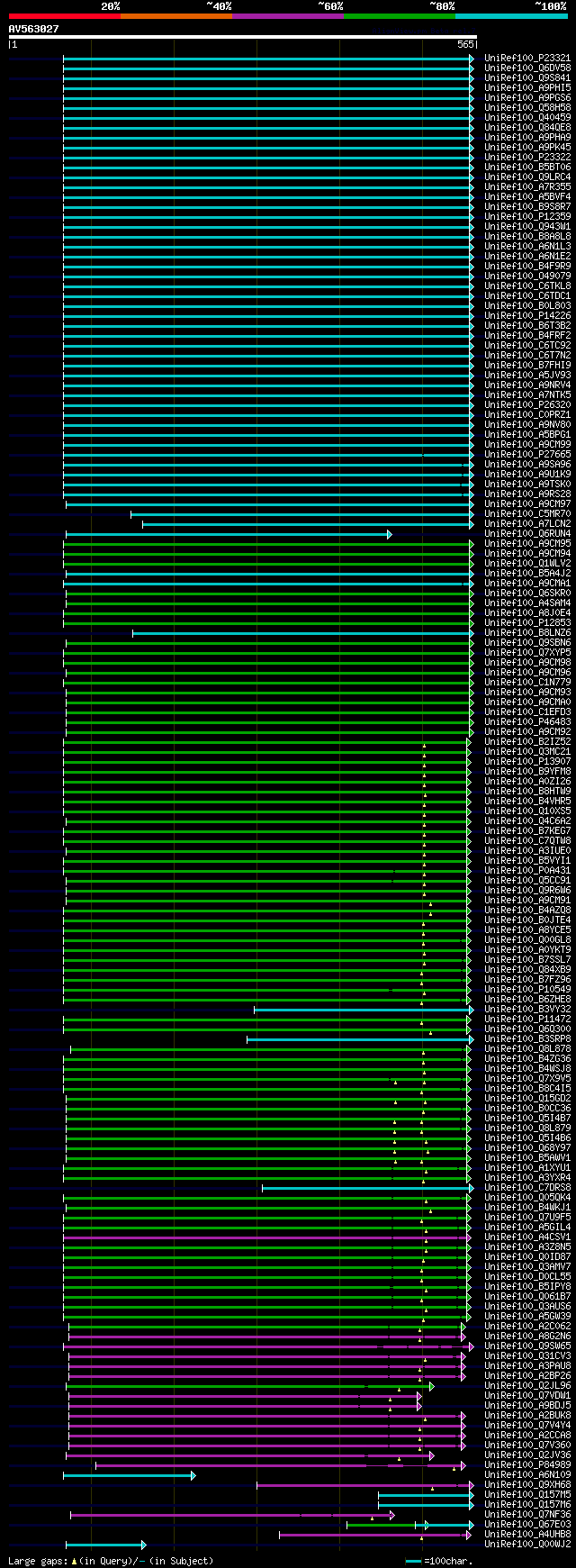Click the Large gaps legend text
The width and height of the screenshot is (576, 1568).
coord(111,1561)
